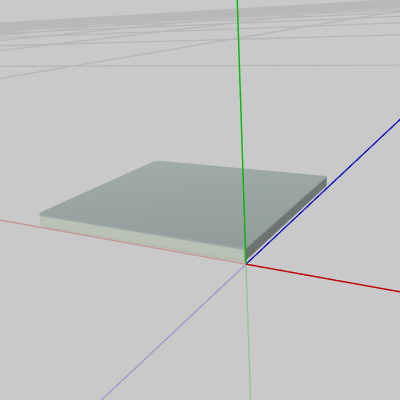Select the faded green axis line below origin
Image resolution: width=400 pixels, height=400 pixels.
tap(249, 332)
